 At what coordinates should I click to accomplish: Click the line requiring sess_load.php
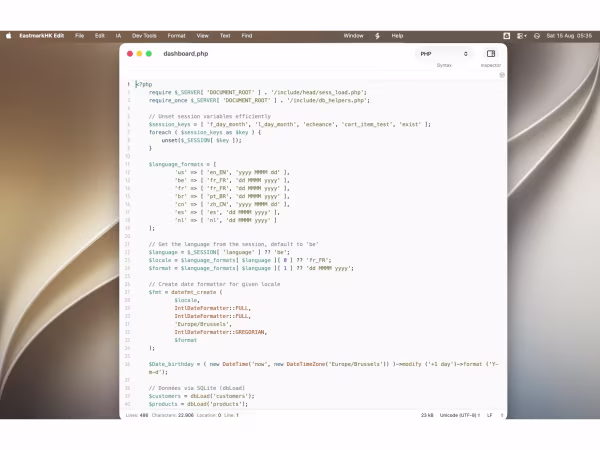coord(258,92)
